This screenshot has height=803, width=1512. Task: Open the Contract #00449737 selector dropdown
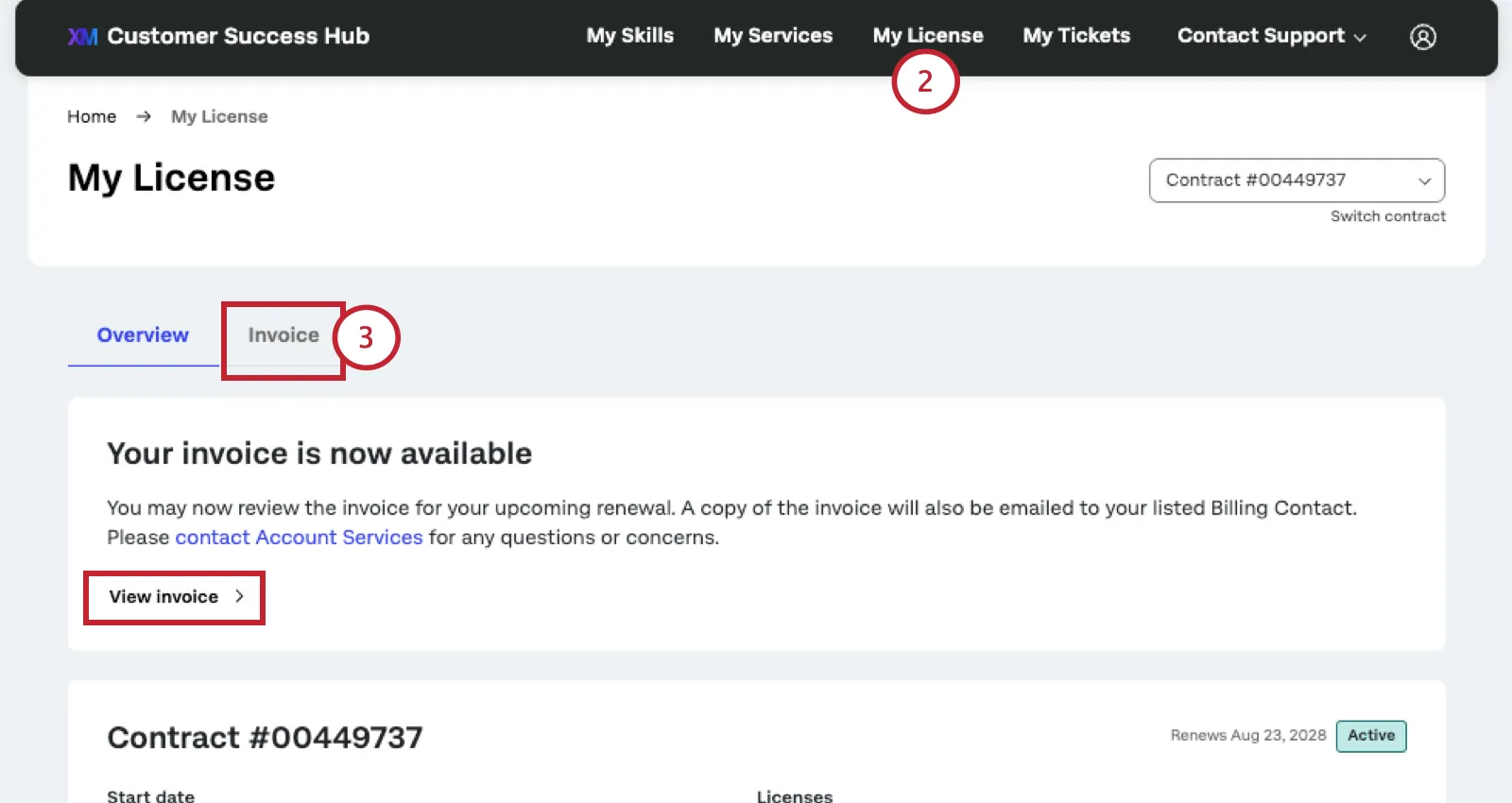pos(1297,180)
